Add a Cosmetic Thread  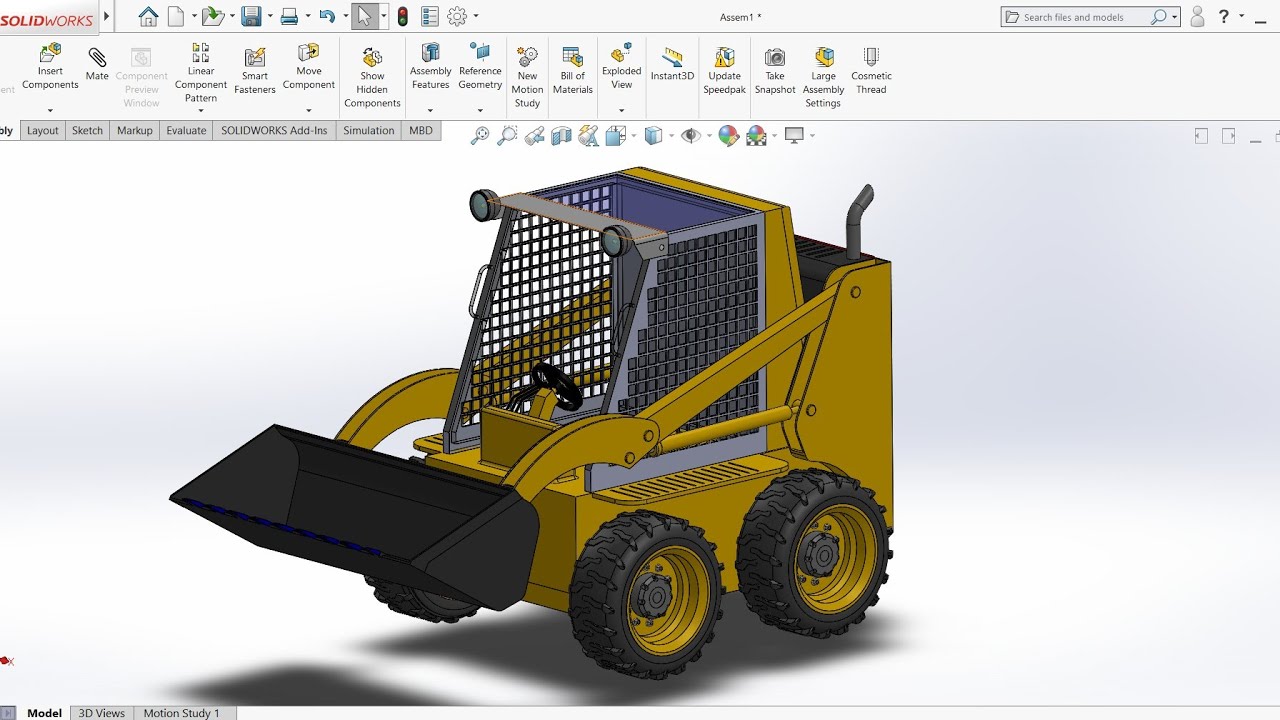click(871, 70)
